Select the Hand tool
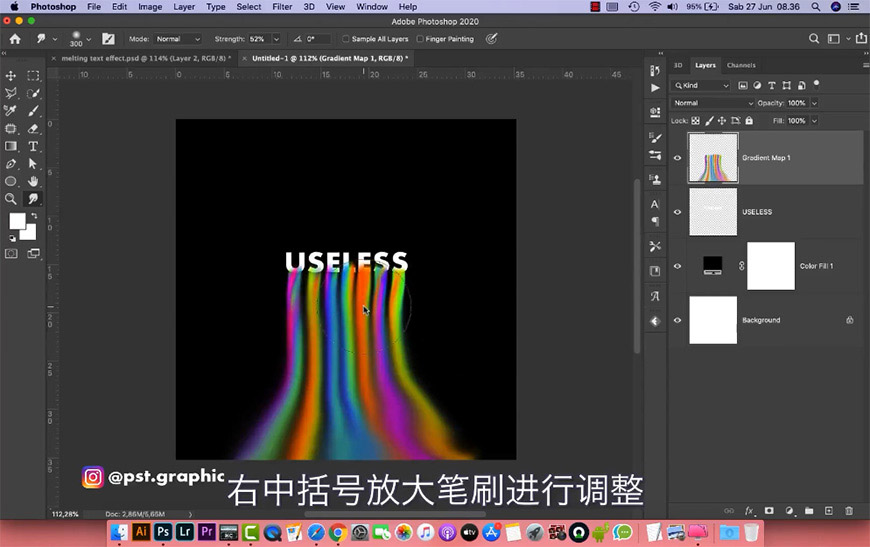 tap(33, 181)
